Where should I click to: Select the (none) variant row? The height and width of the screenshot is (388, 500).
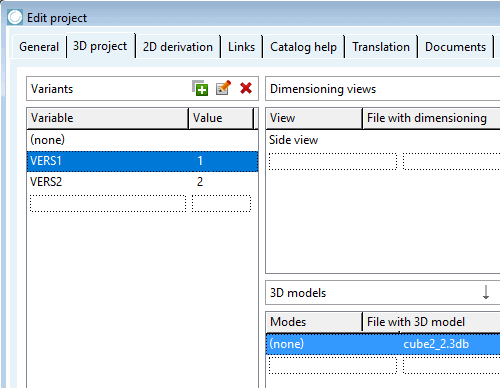tap(142, 140)
